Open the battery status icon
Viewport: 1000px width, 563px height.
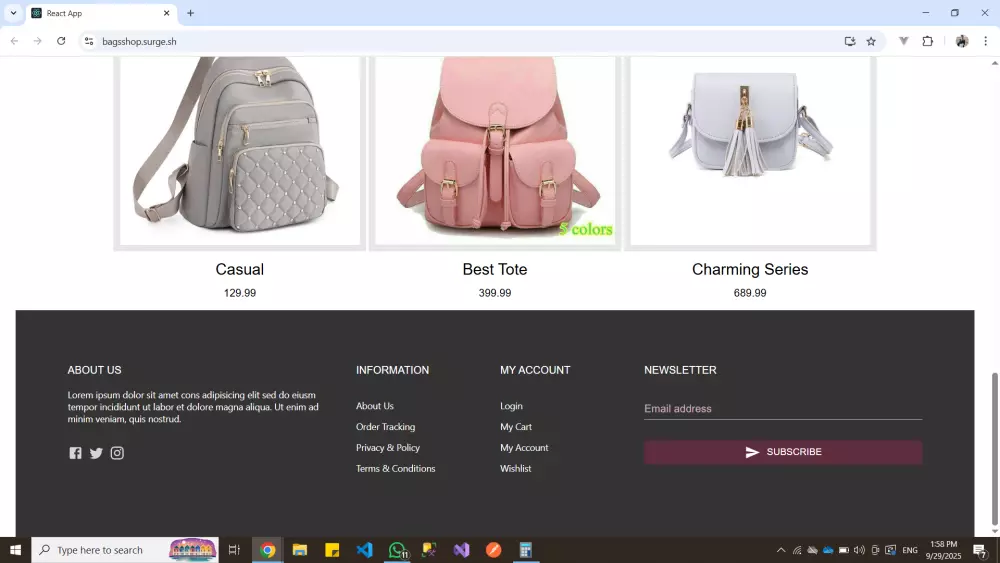844,550
